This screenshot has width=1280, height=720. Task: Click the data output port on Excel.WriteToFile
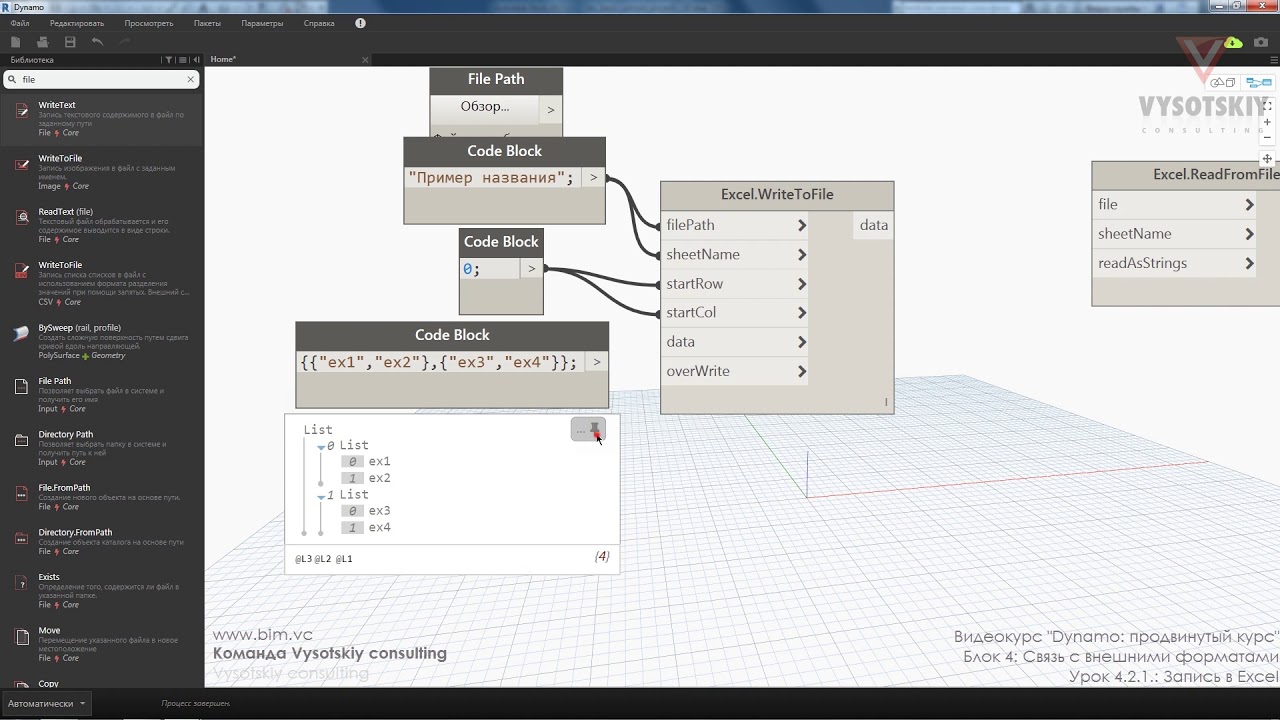click(873, 225)
